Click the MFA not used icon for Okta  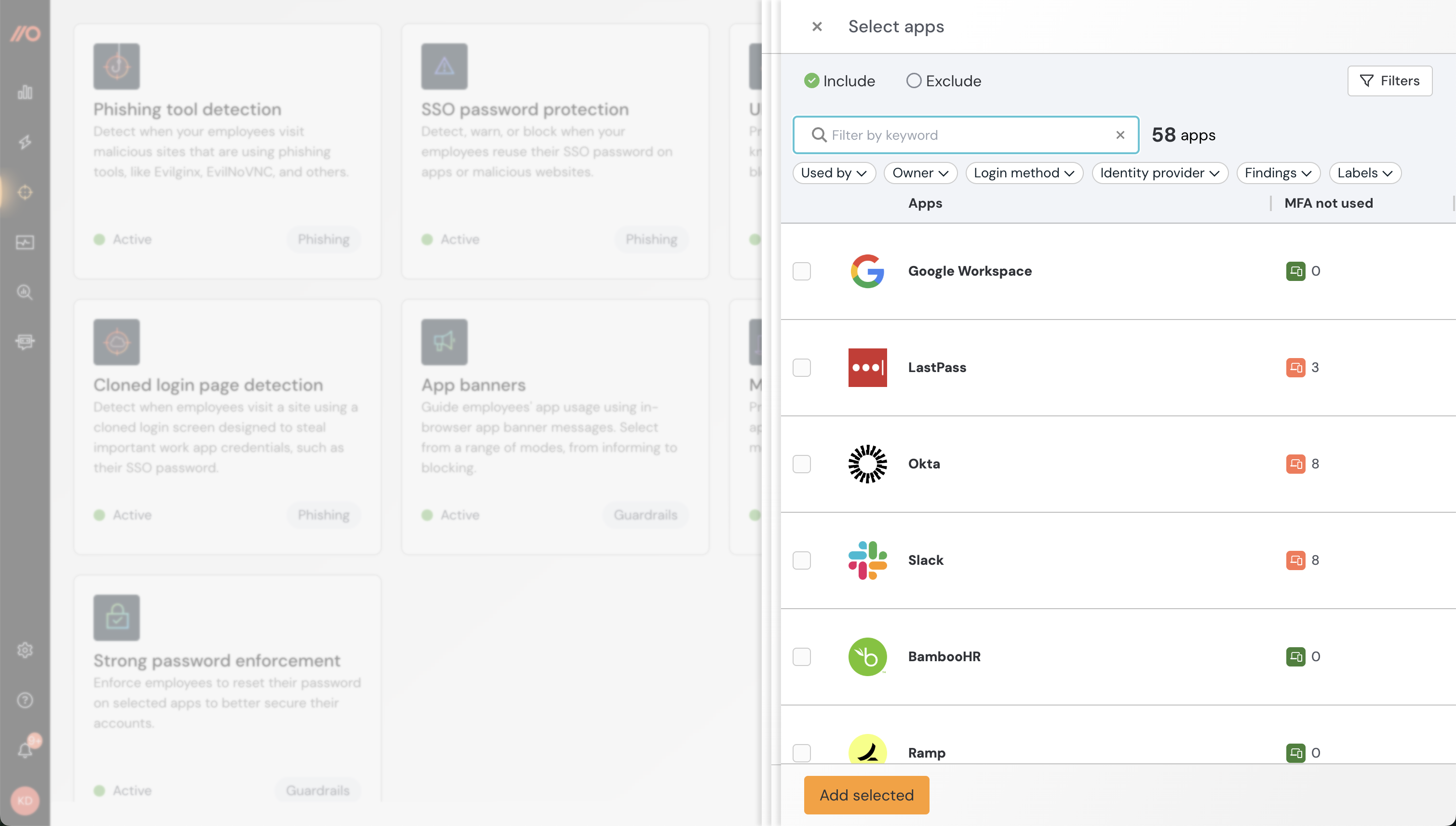pyautogui.click(x=1295, y=464)
